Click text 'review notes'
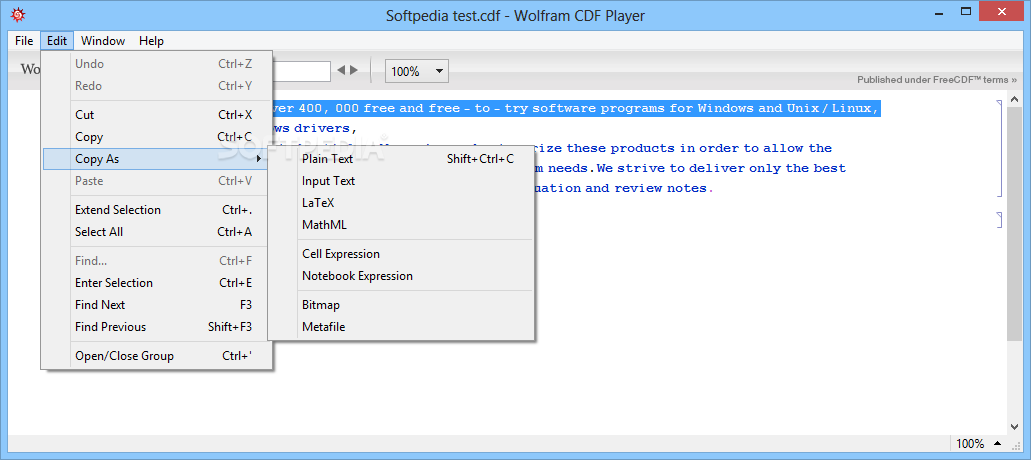This screenshot has height=460, width=1031. pos(660,189)
